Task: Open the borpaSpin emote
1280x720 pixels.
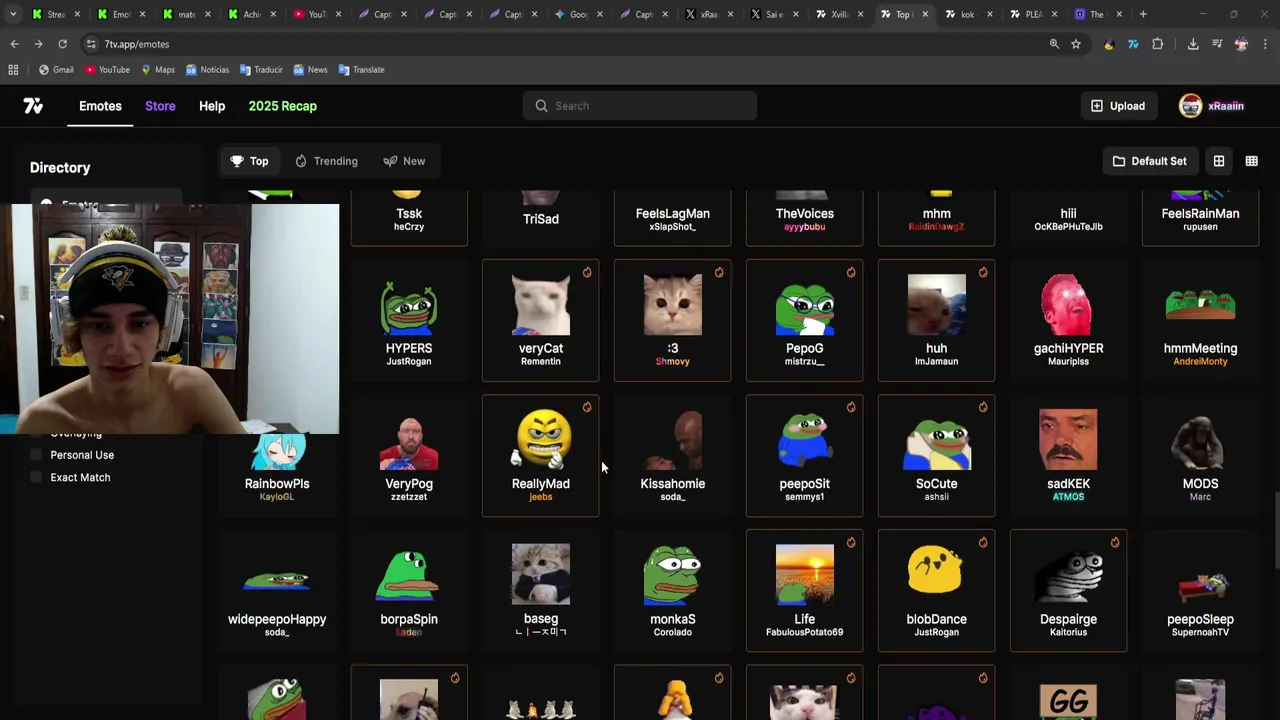Action: [x=409, y=591]
